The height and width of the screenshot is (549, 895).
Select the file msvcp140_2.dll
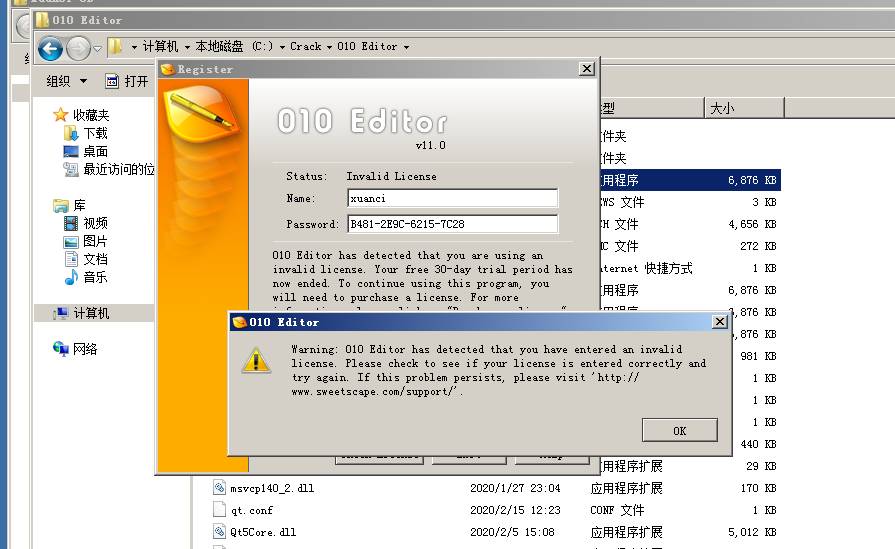coord(272,488)
